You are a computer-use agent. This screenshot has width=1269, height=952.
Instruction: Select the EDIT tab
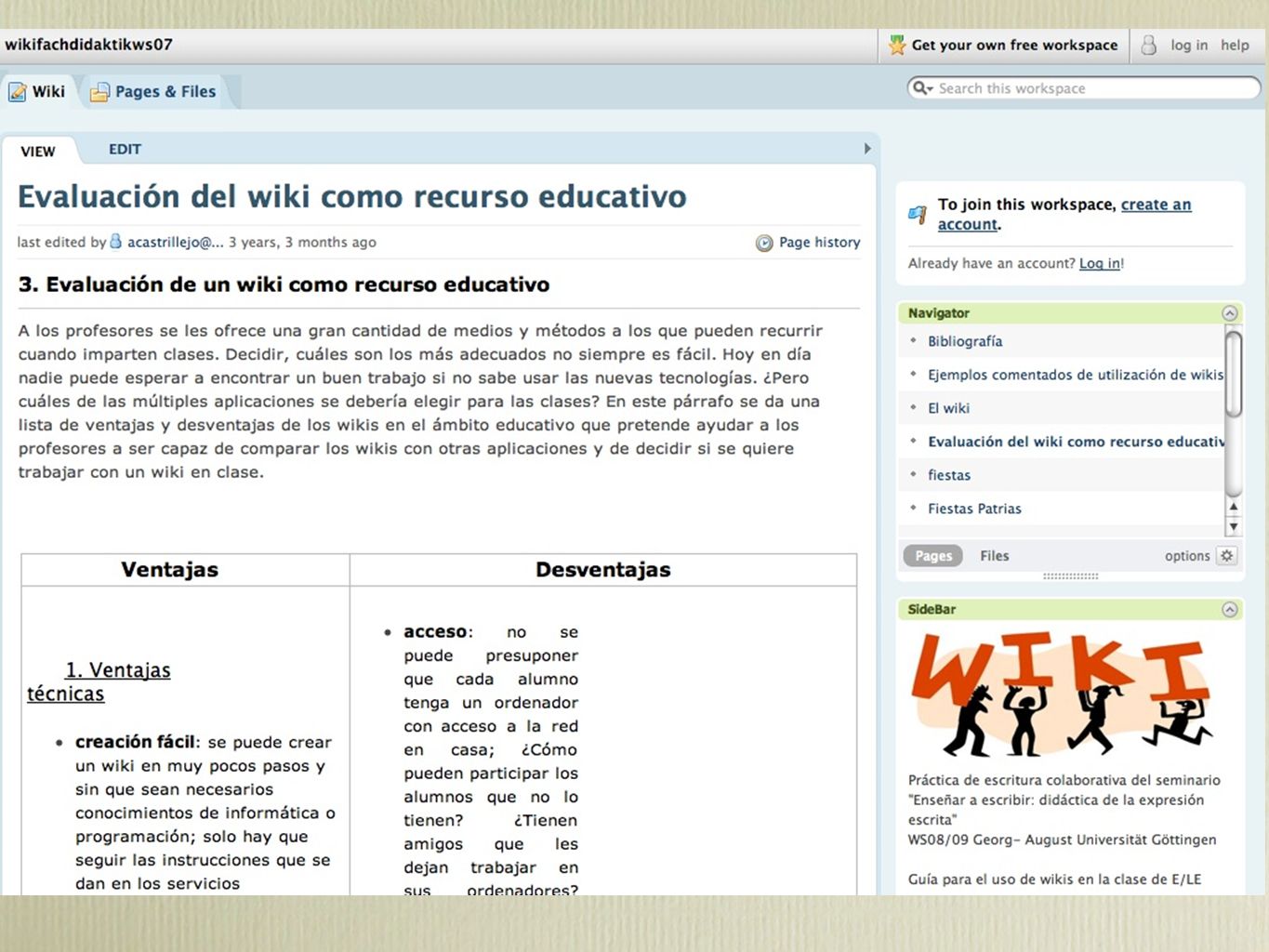click(x=125, y=149)
